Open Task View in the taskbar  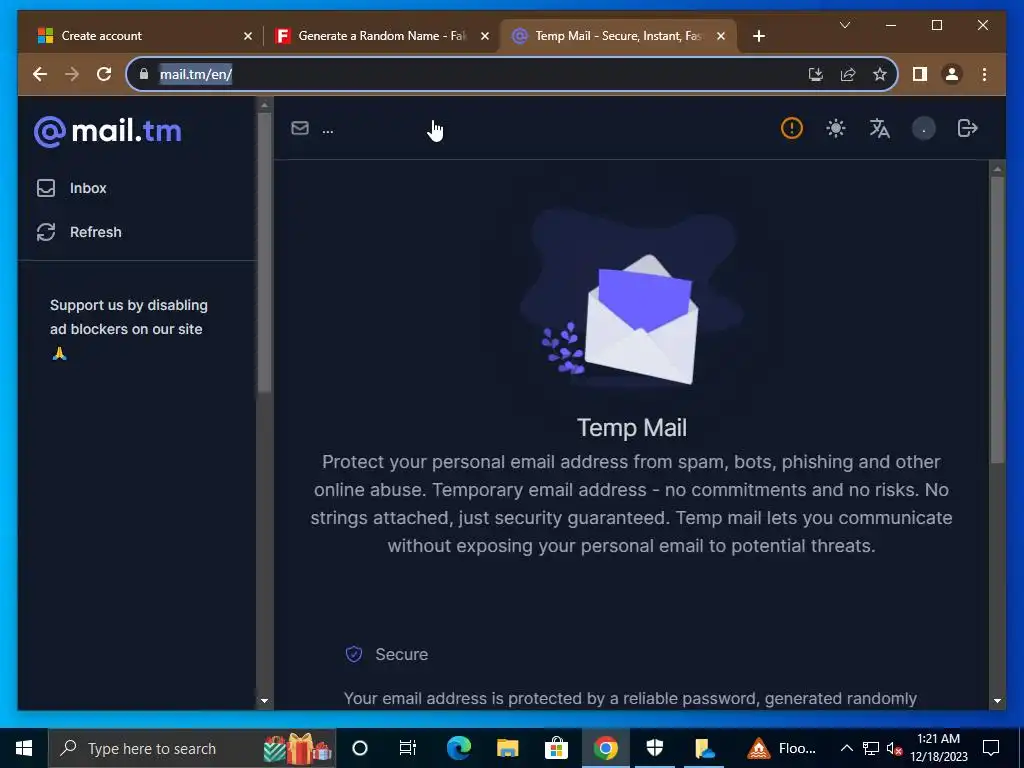pos(408,748)
